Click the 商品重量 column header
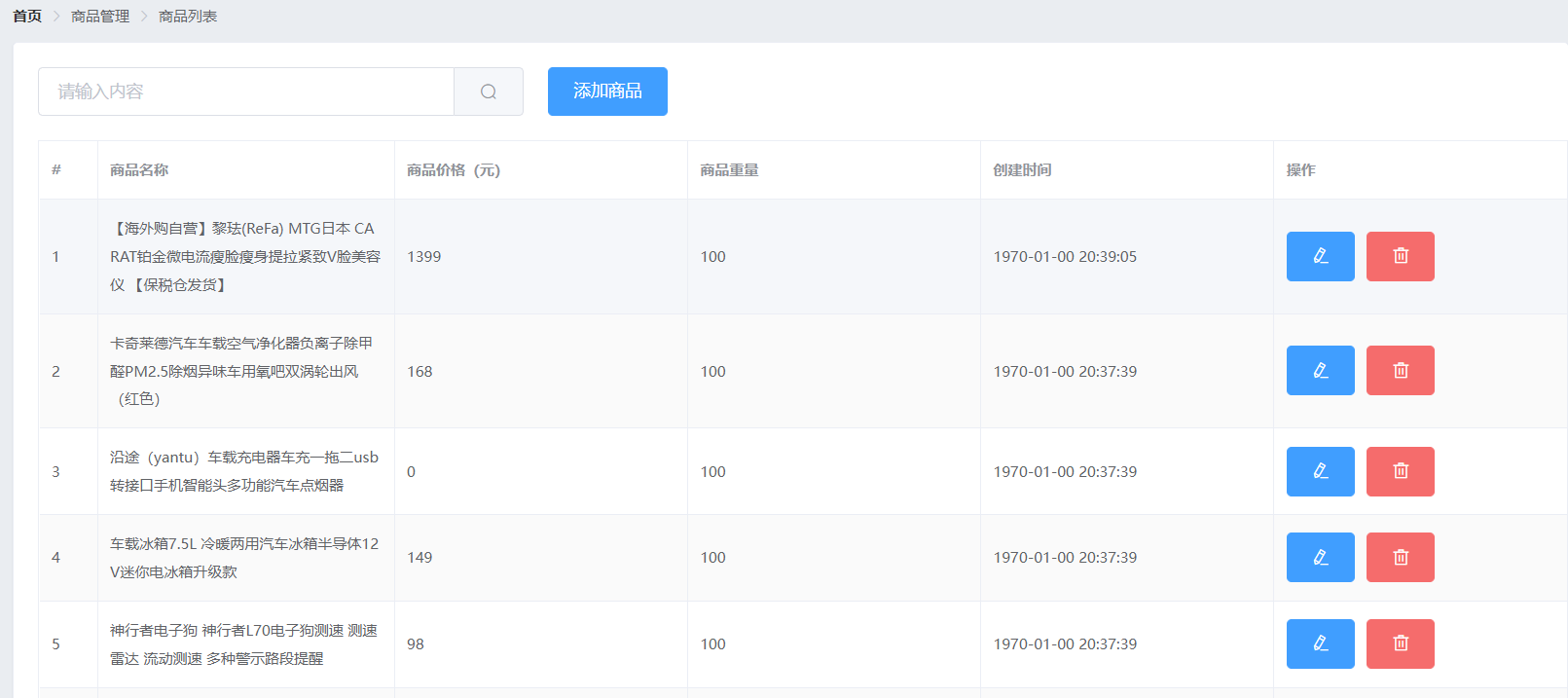The width and height of the screenshot is (1568, 698). pos(729,170)
